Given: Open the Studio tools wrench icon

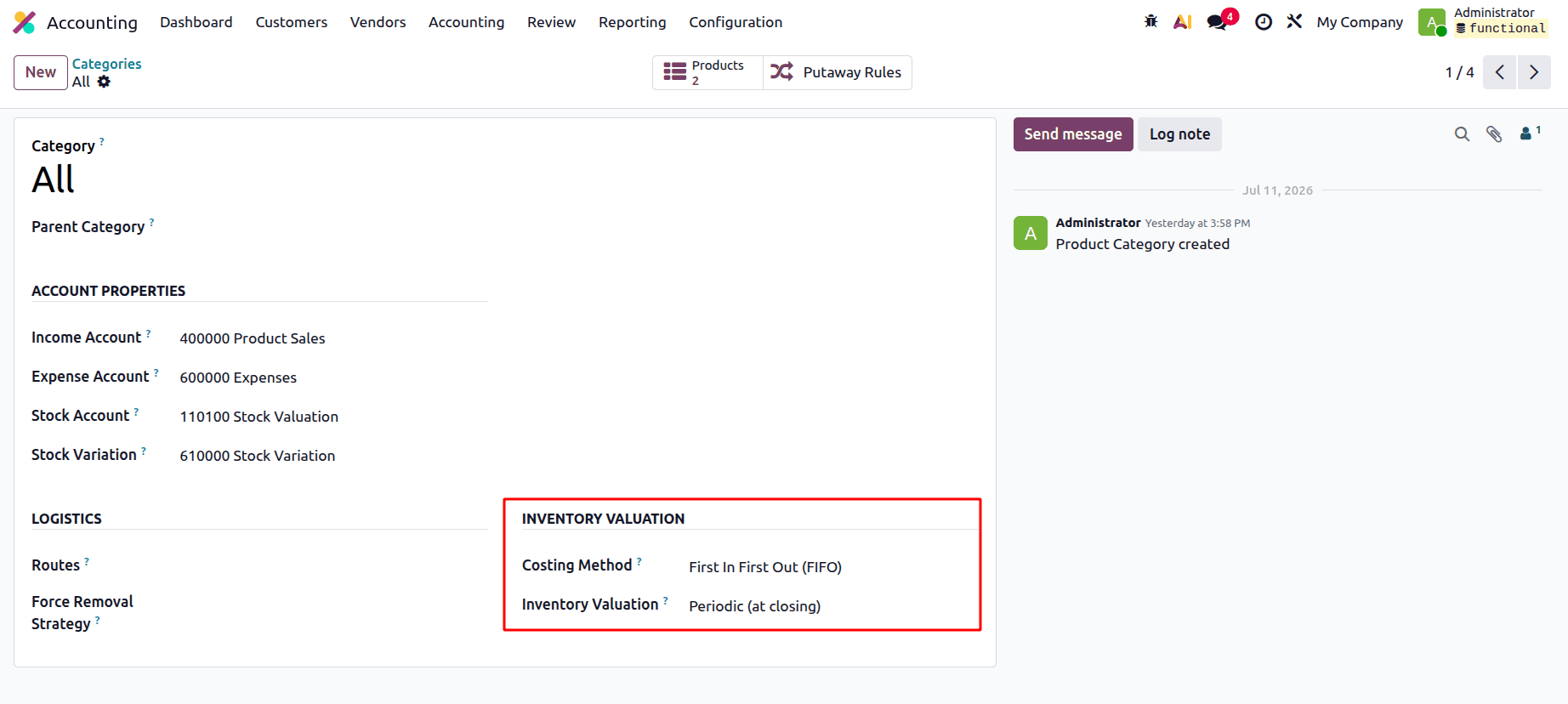Looking at the screenshot, I should tap(1294, 22).
